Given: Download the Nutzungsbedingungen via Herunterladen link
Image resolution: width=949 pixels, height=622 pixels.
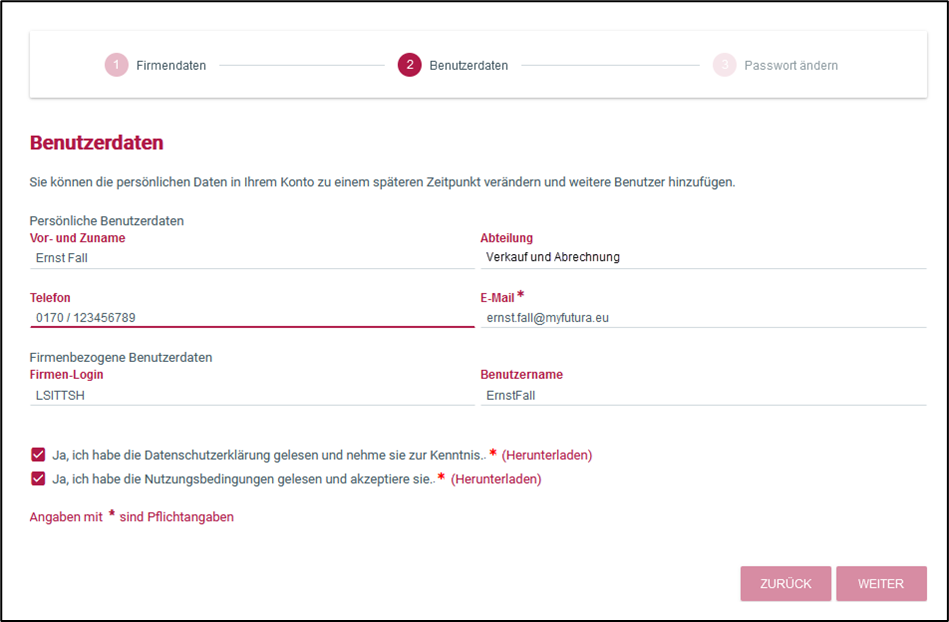Looking at the screenshot, I should (x=496, y=479).
